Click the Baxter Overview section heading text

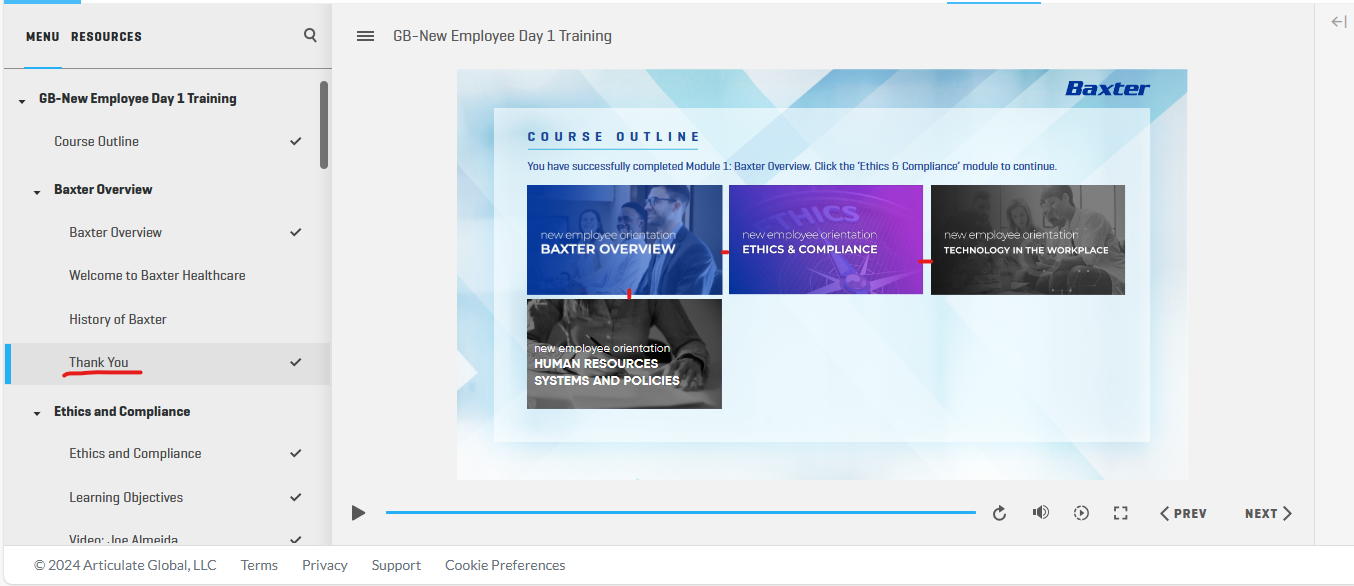tap(103, 189)
